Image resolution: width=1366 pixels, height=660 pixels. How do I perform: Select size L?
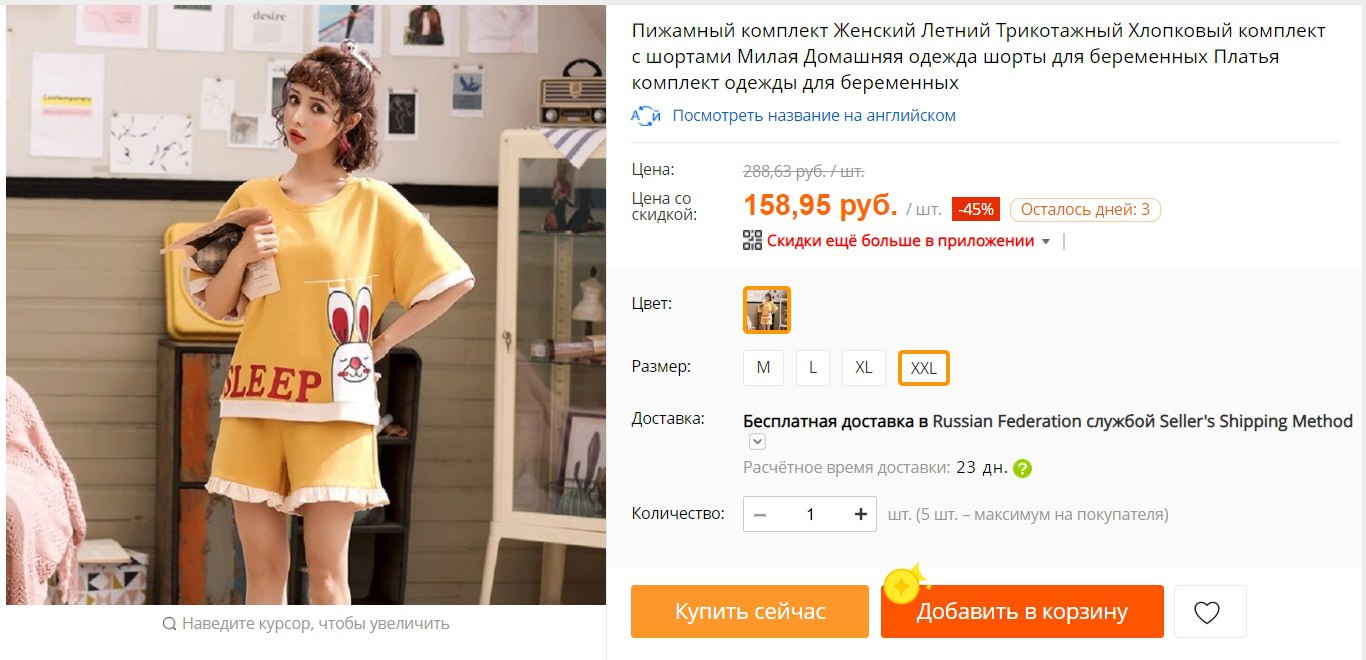[813, 368]
